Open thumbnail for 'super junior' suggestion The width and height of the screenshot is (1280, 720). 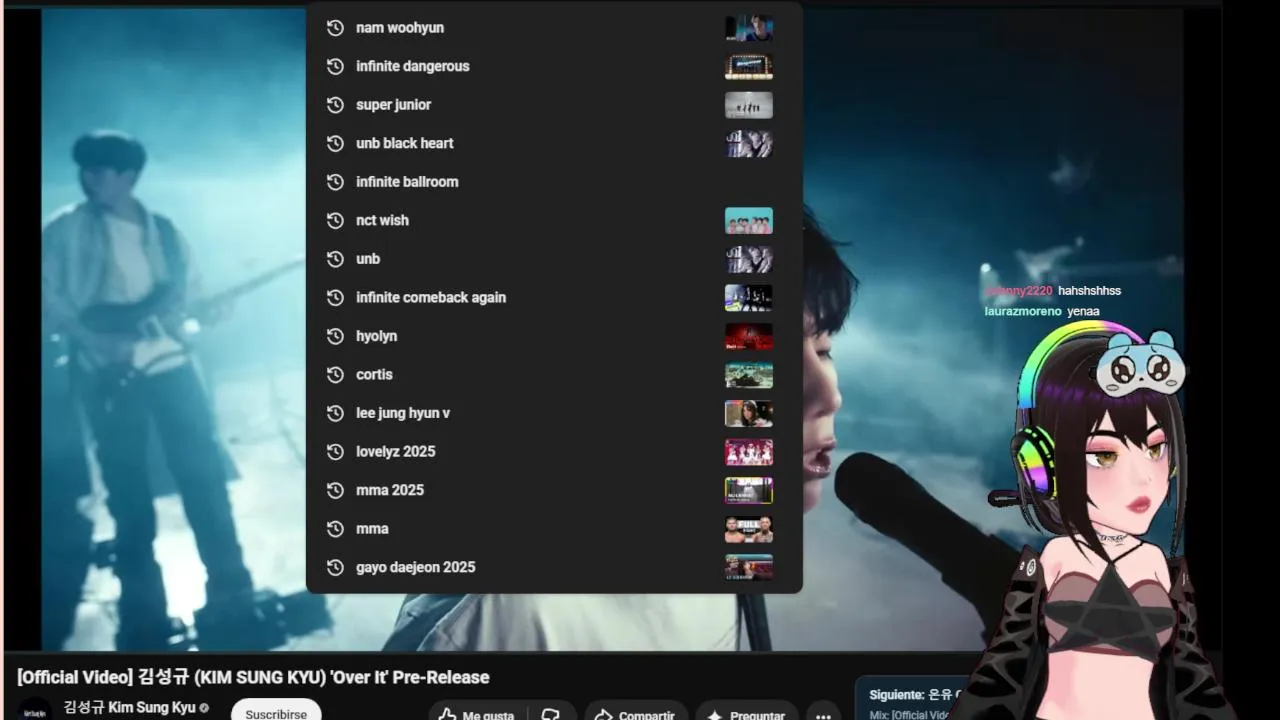(749, 105)
